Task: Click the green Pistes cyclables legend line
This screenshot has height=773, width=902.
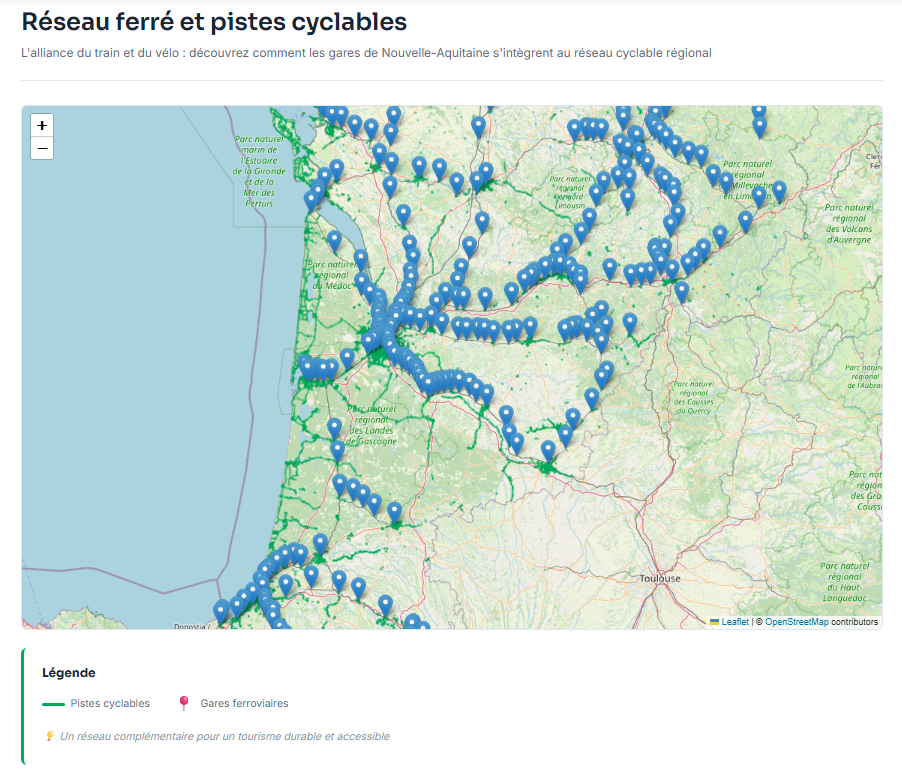Action: point(53,704)
